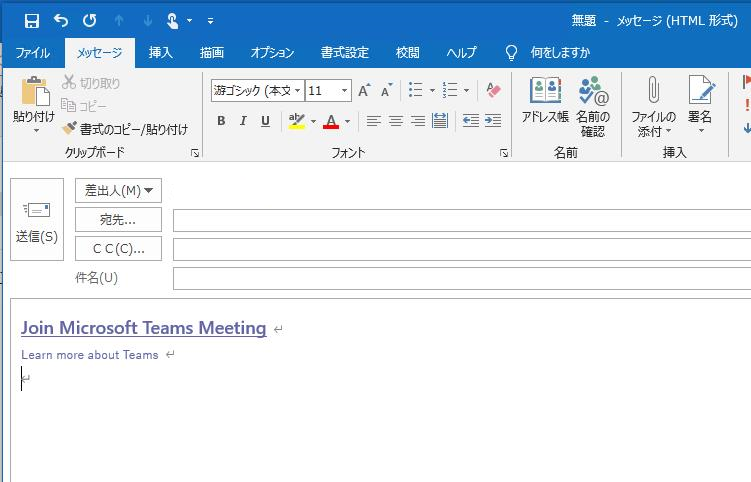
Task: Click the CC(C)... button
Action: (118, 248)
